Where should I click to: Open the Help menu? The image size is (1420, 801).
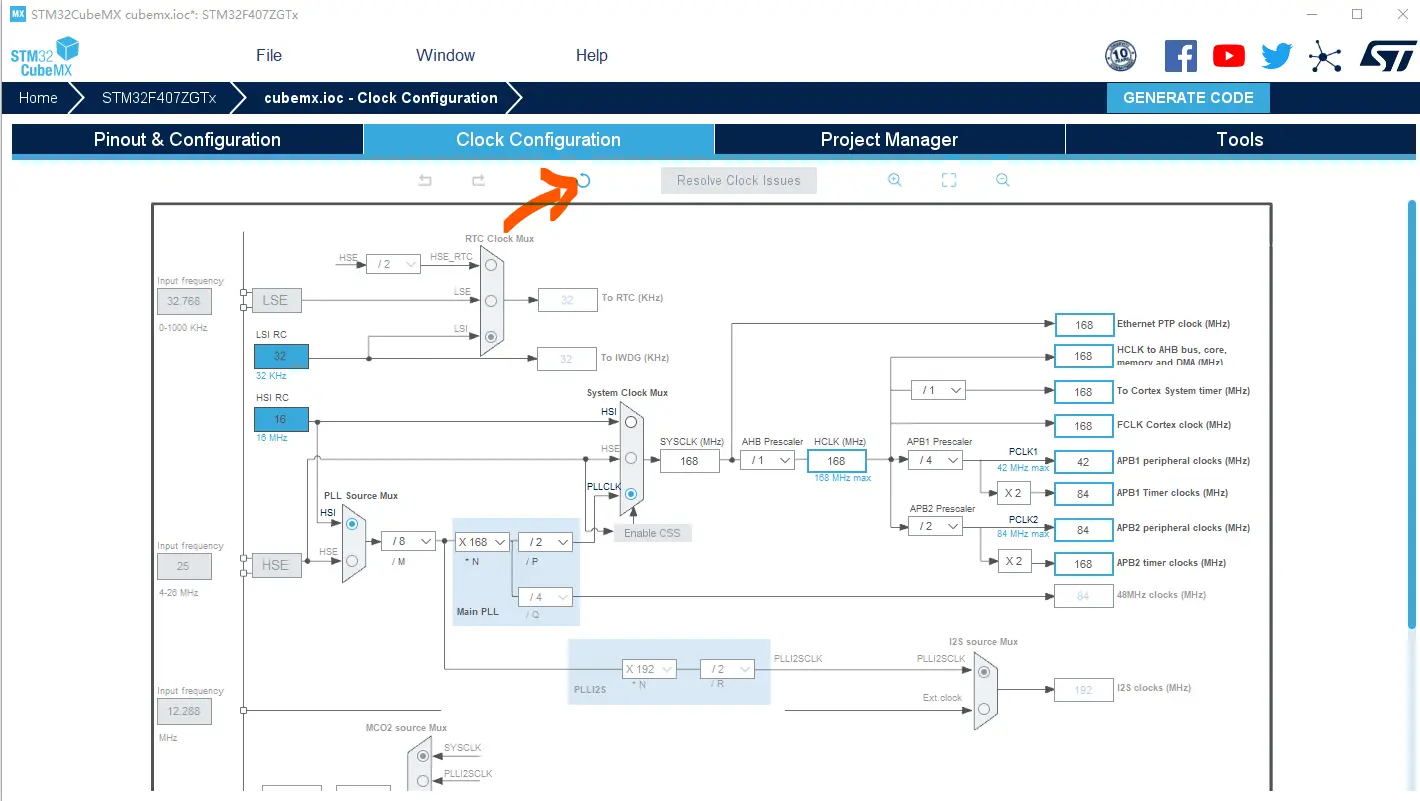592,56
